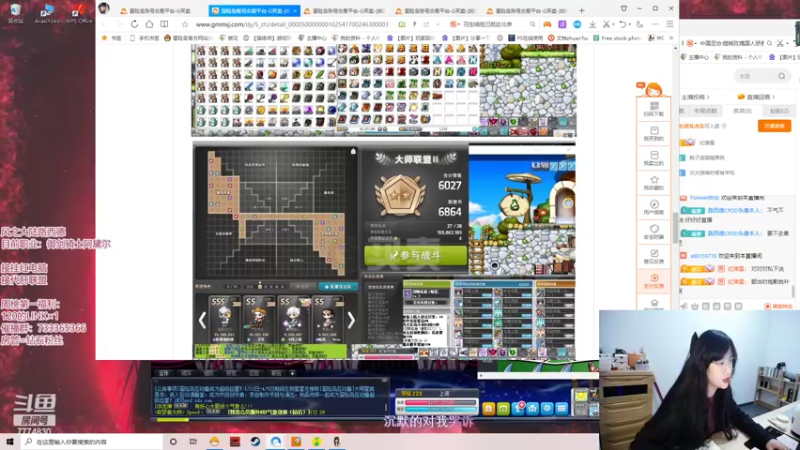Click the purple extension icon in toolbar
The width and height of the screenshot is (800, 450).
point(562,24)
